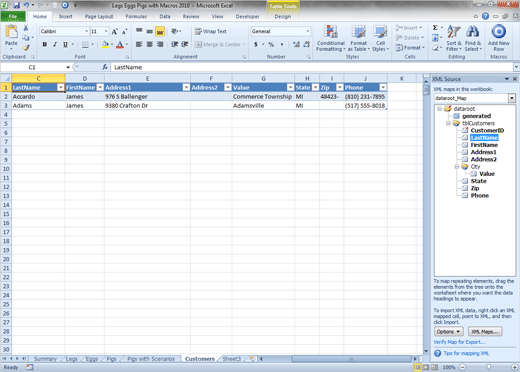Click the Insert Function fx icon

click(x=105, y=67)
